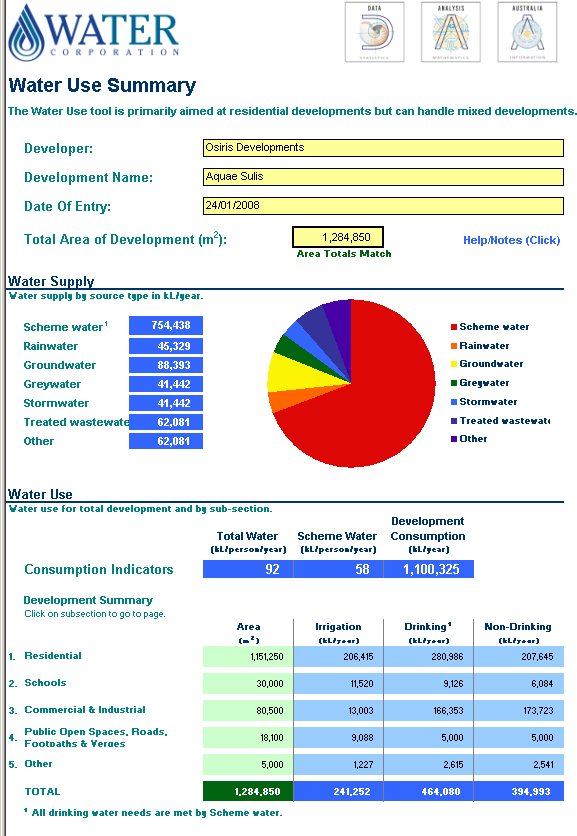This screenshot has width=577, height=836.
Task: Select the Developer input field
Action: pos(383,148)
